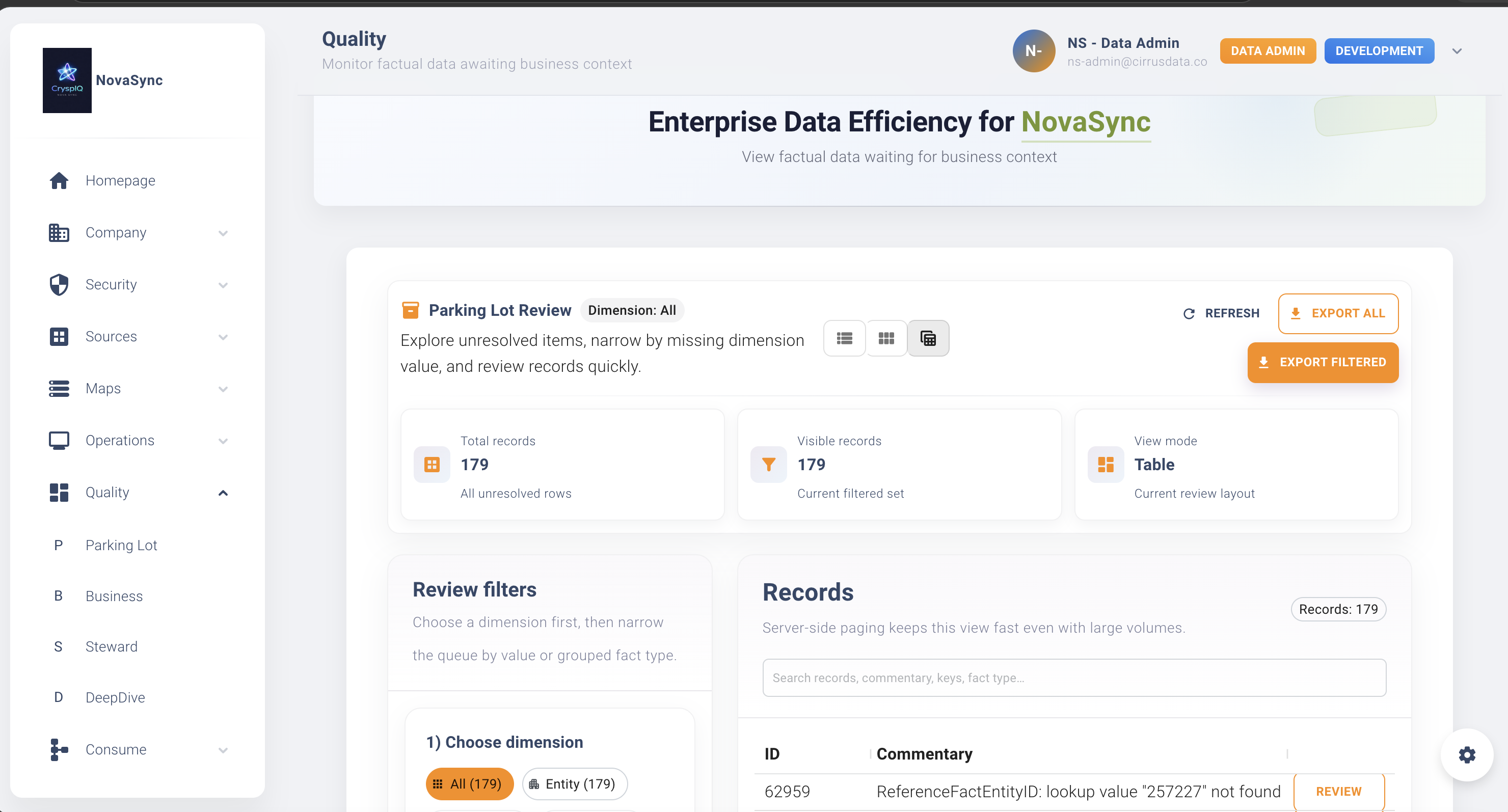Expand the Company menu chevron
1508x812 pixels.
(x=223, y=234)
